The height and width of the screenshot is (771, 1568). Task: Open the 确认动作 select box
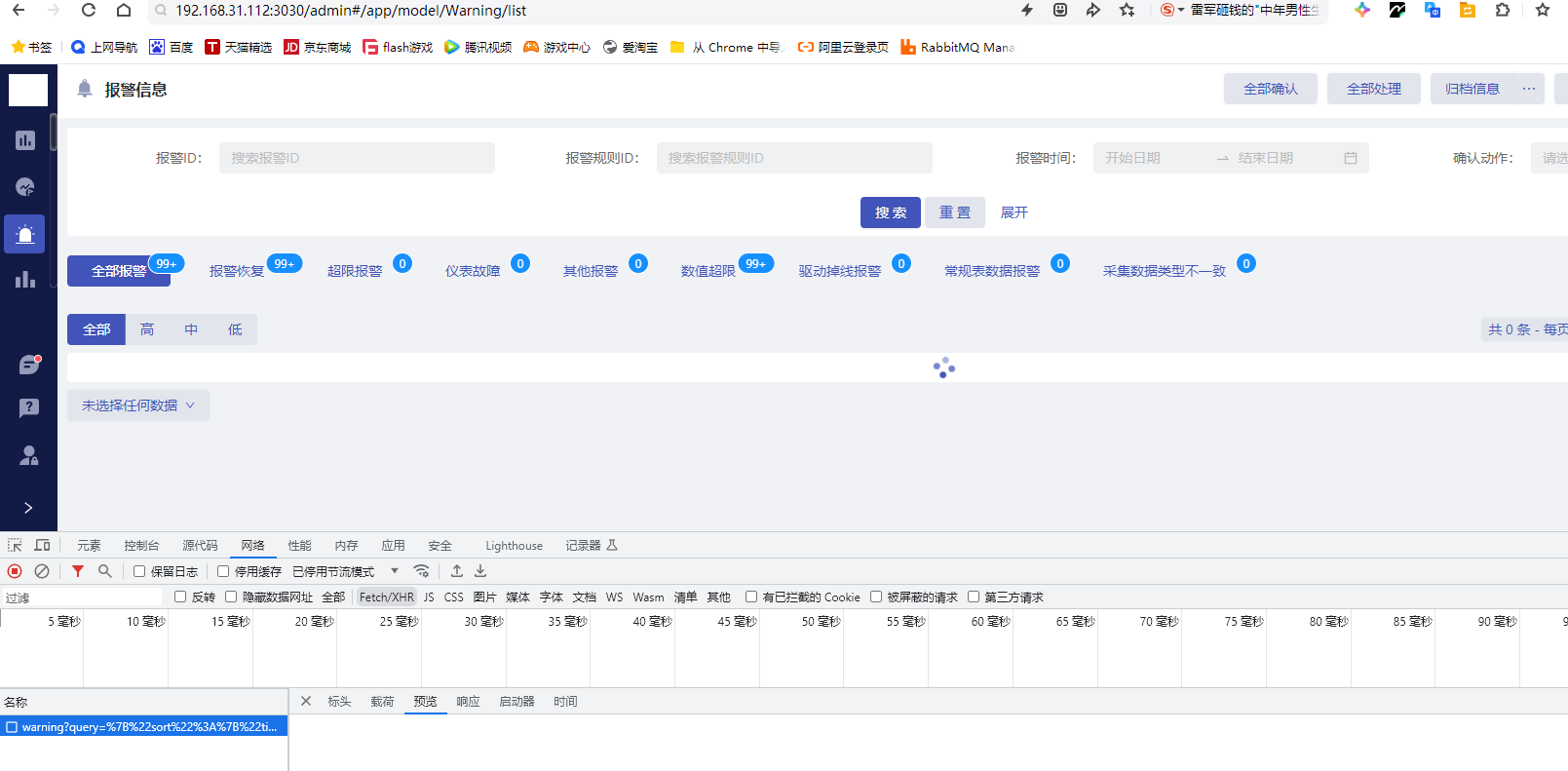click(1549, 158)
